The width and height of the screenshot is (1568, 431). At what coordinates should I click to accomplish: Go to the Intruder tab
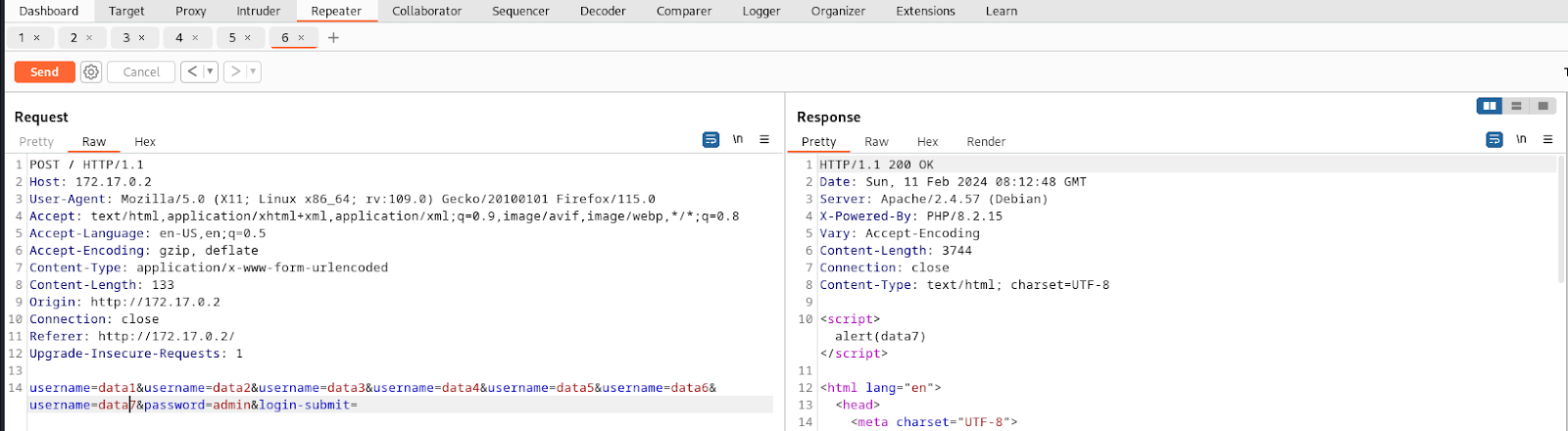pyautogui.click(x=259, y=11)
